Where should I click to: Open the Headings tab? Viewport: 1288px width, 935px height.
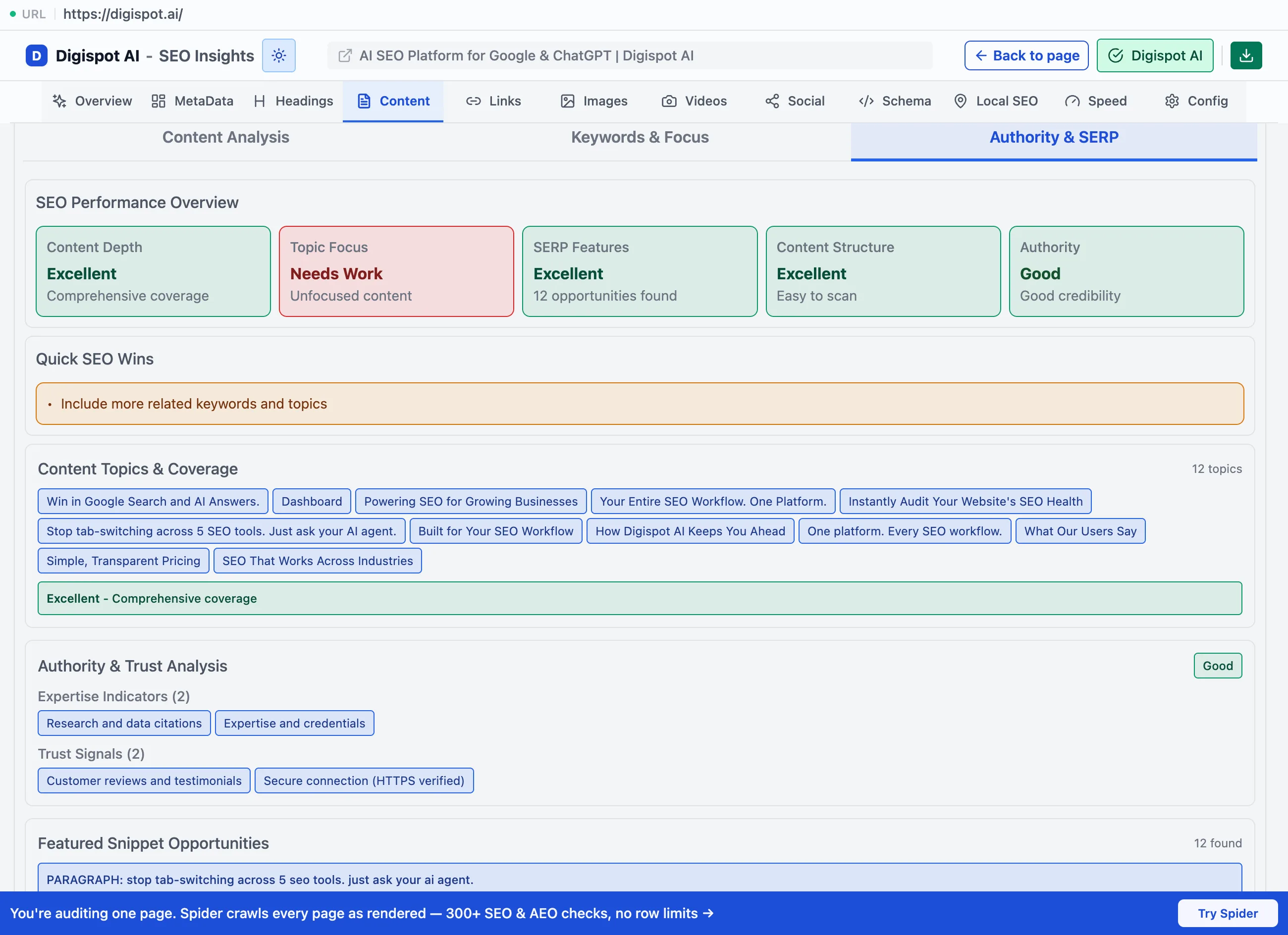pos(294,101)
